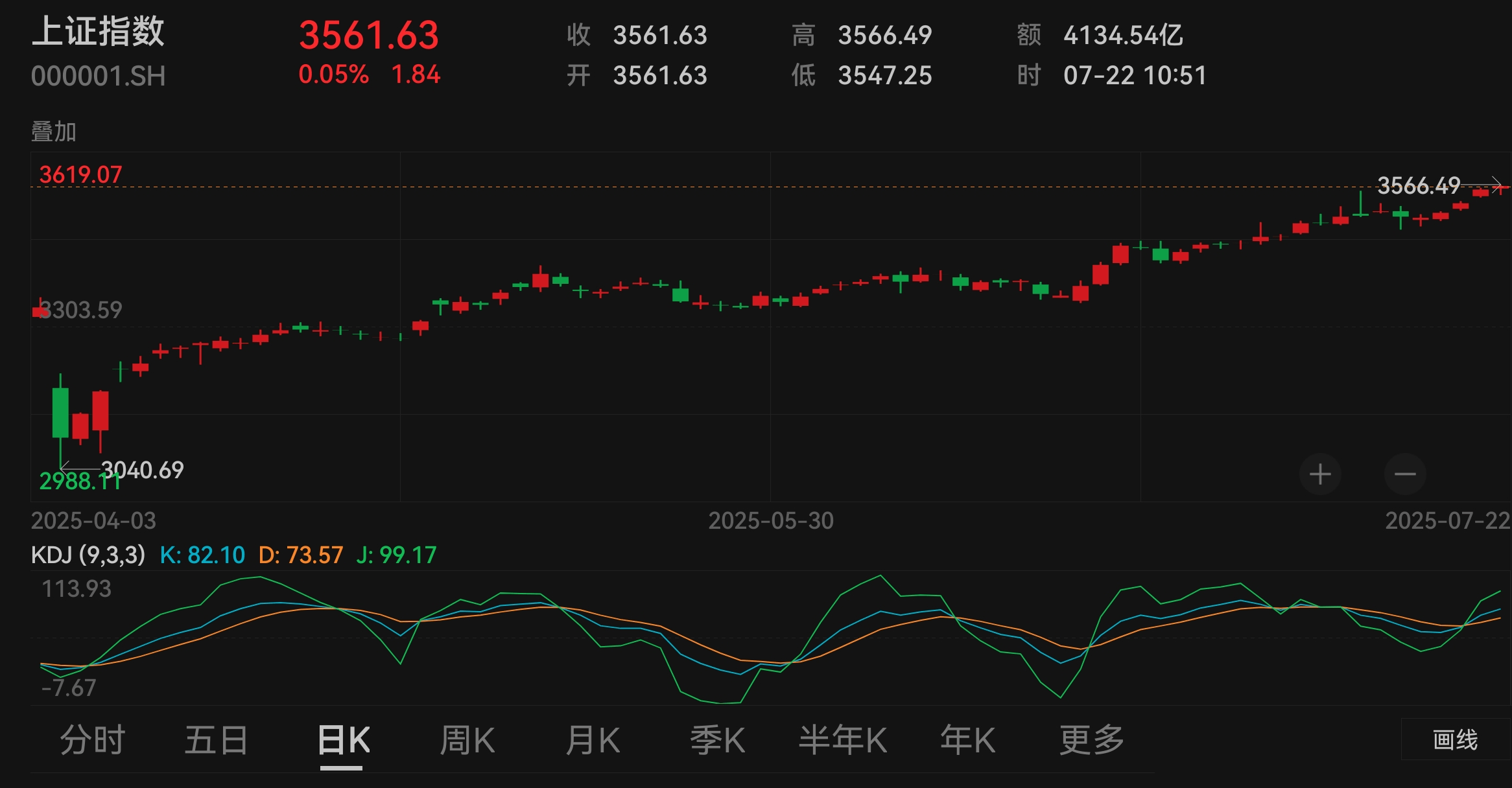
Task: Click the 画线 draw line button
Action: click(x=1456, y=739)
